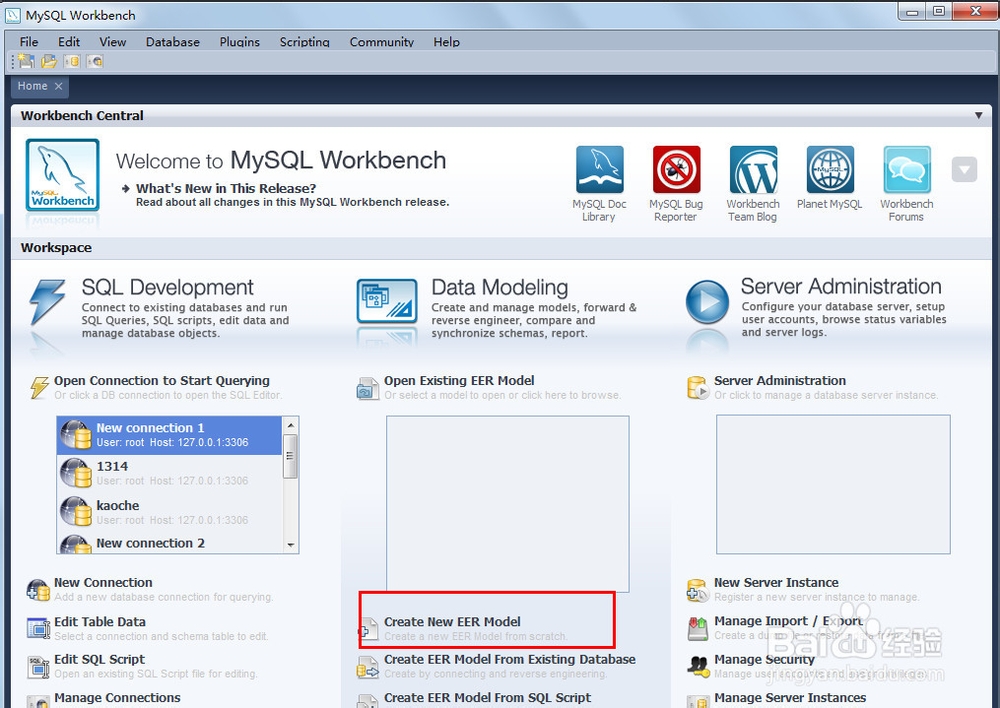Screen dimensions: 1000x708
Task: Click Open Connection to Start Querying link
Action: [x=162, y=381]
